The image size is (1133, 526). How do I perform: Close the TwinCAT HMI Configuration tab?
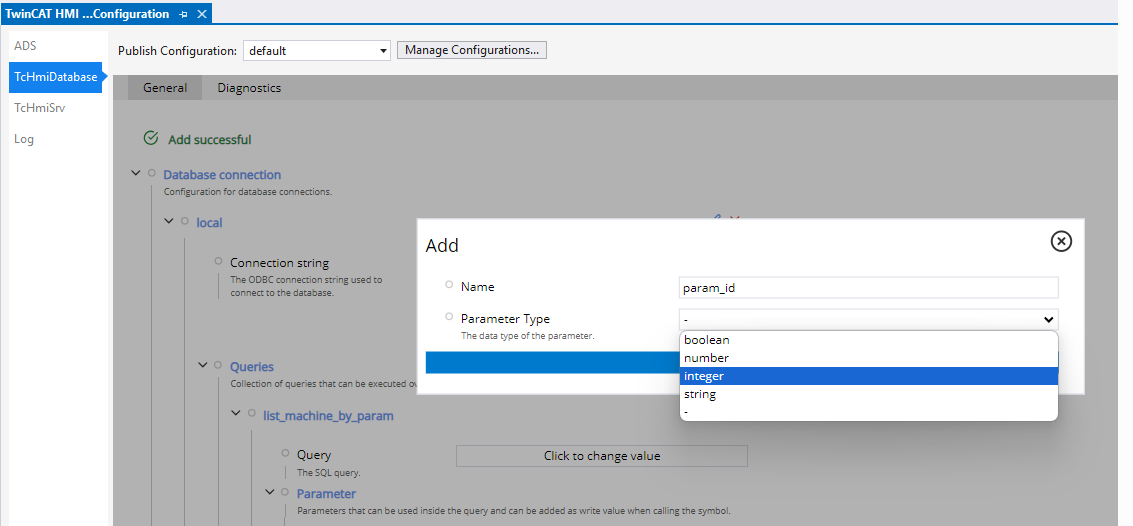[201, 14]
